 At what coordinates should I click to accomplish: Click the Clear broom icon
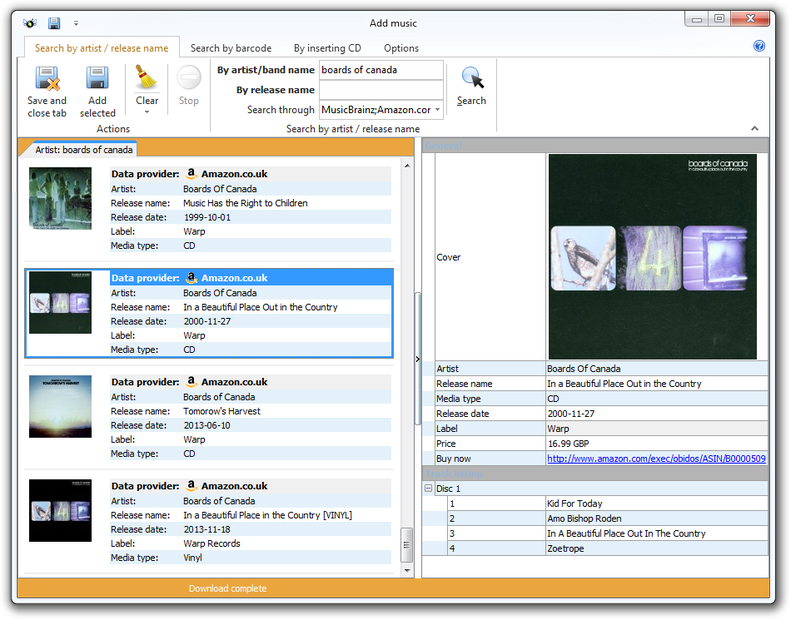[147, 78]
